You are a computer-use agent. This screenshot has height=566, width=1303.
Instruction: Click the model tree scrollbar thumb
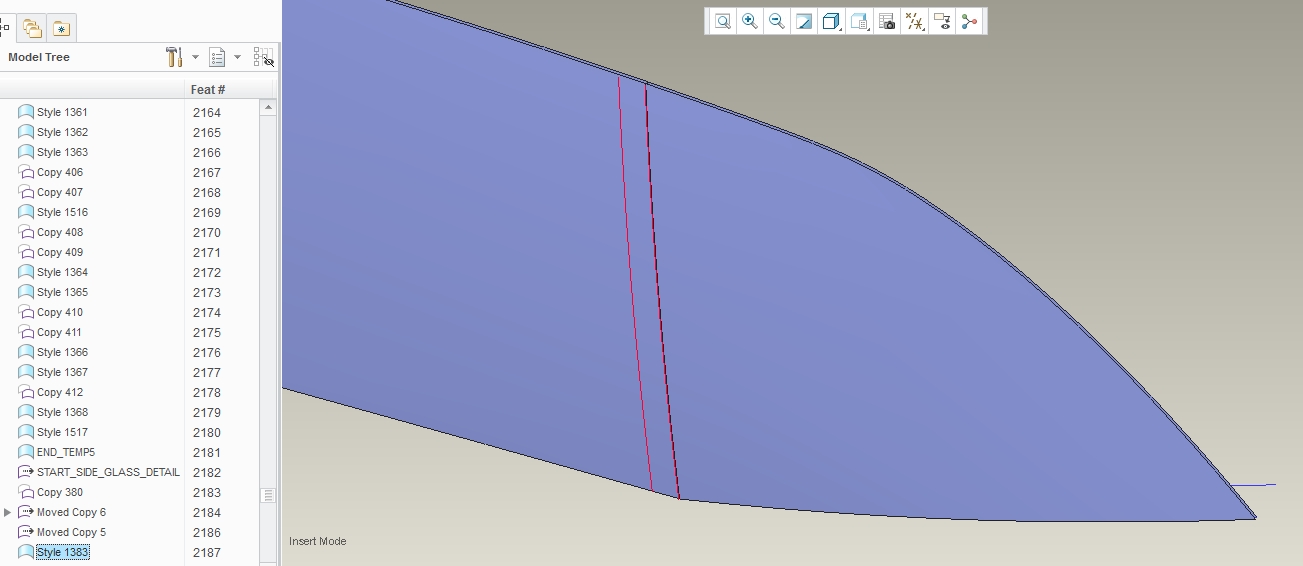268,495
